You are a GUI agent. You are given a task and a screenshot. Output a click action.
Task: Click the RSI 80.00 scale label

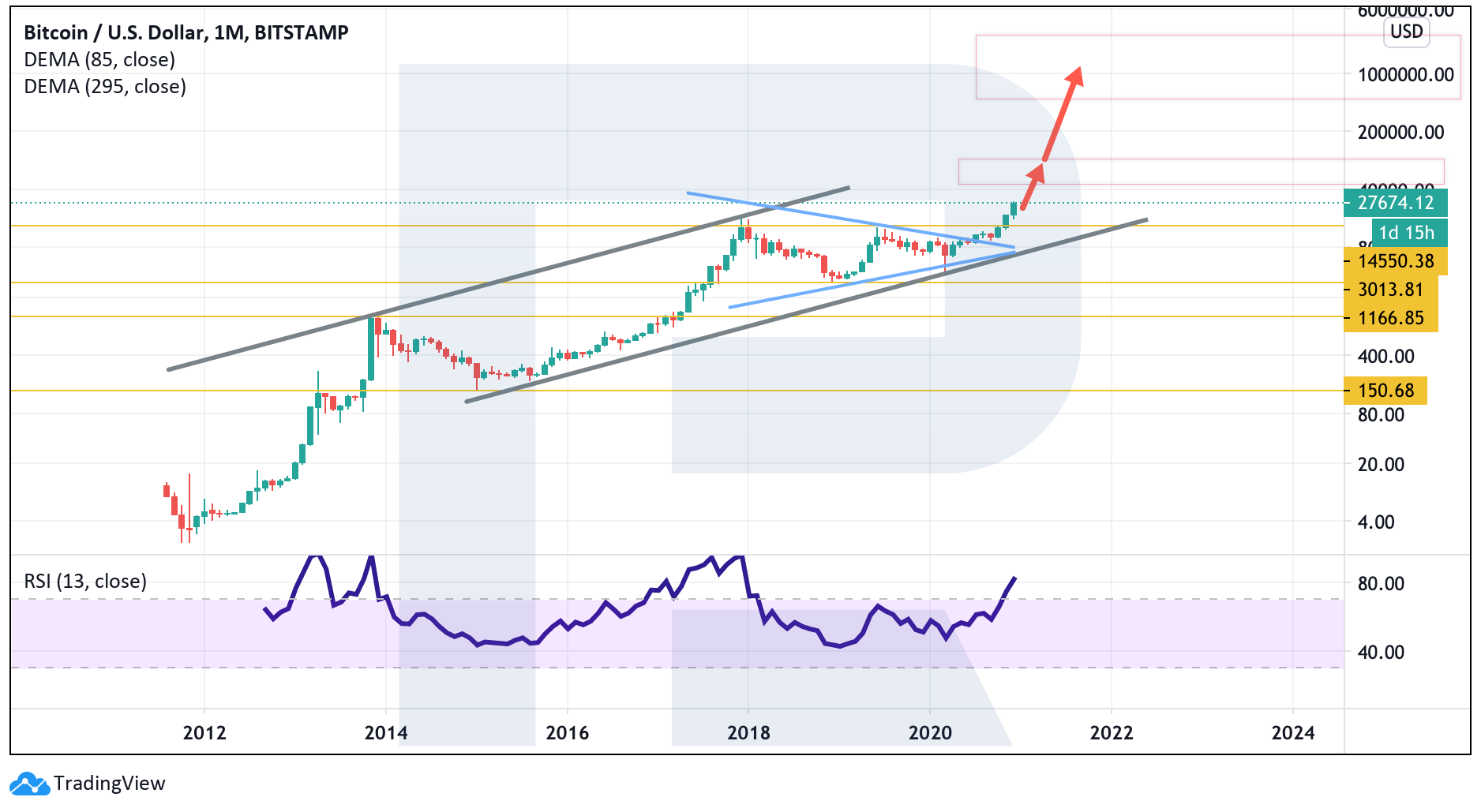[x=1381, y=584]
